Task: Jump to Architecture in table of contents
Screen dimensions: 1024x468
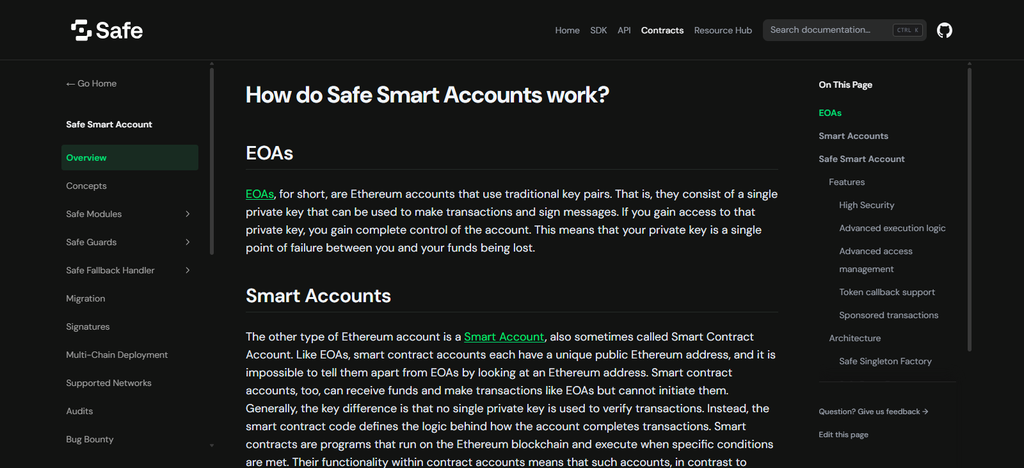Action: 855,338
